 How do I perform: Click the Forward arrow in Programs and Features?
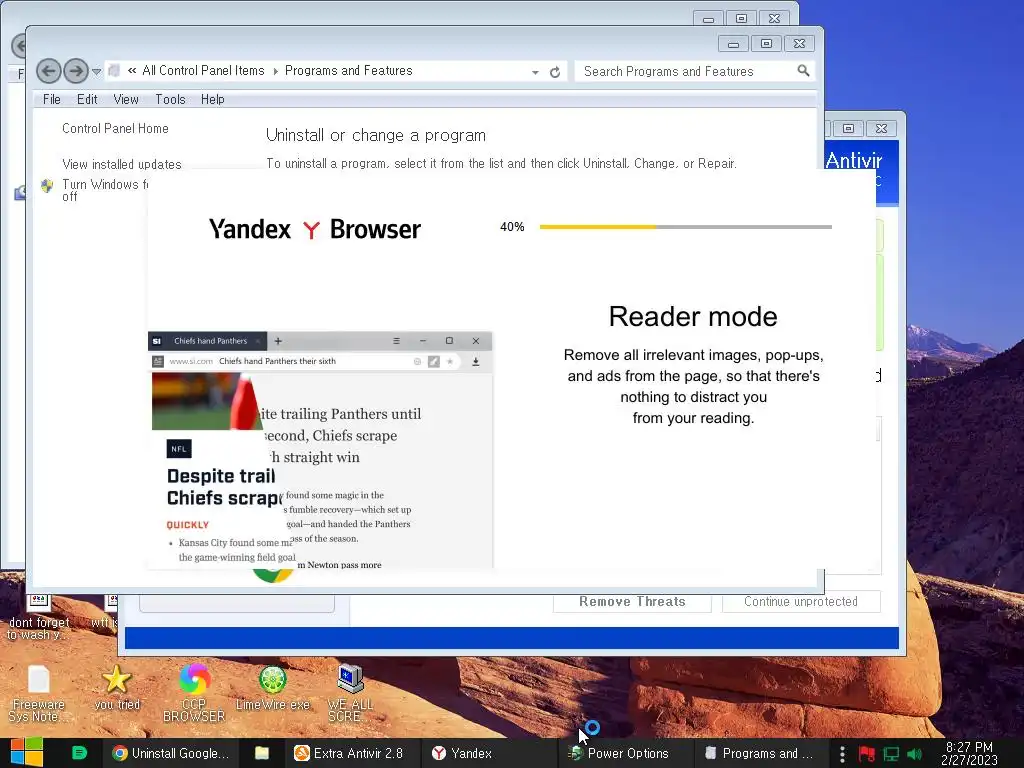coord(76,71)
